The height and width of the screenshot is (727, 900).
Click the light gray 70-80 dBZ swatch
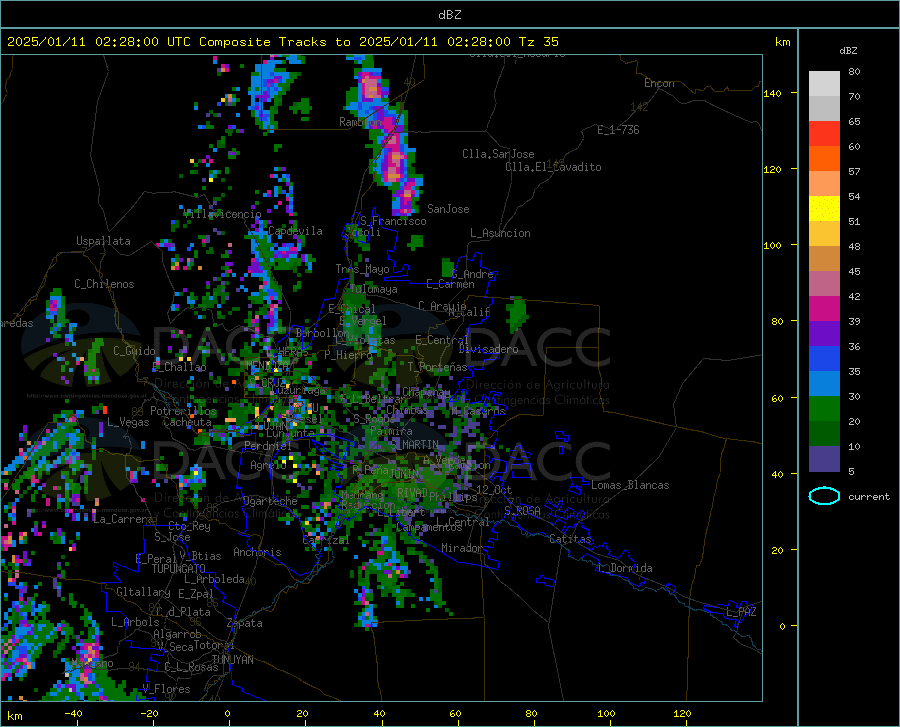(824, 84)
